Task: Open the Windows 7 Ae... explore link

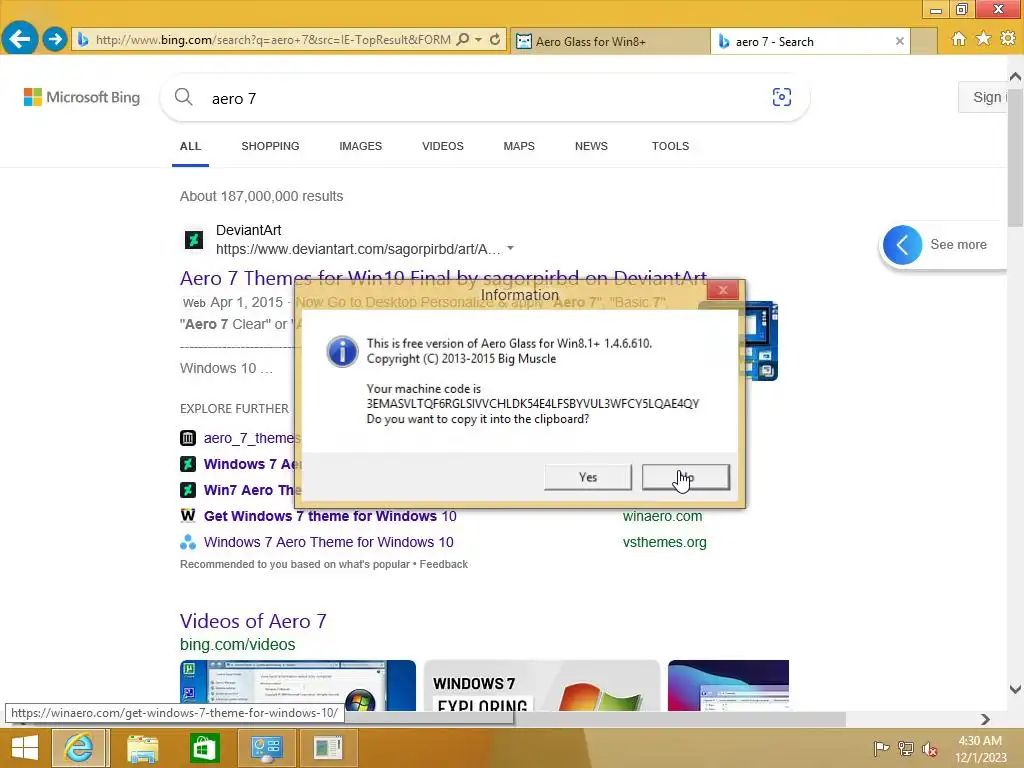Action: (252, 464)
